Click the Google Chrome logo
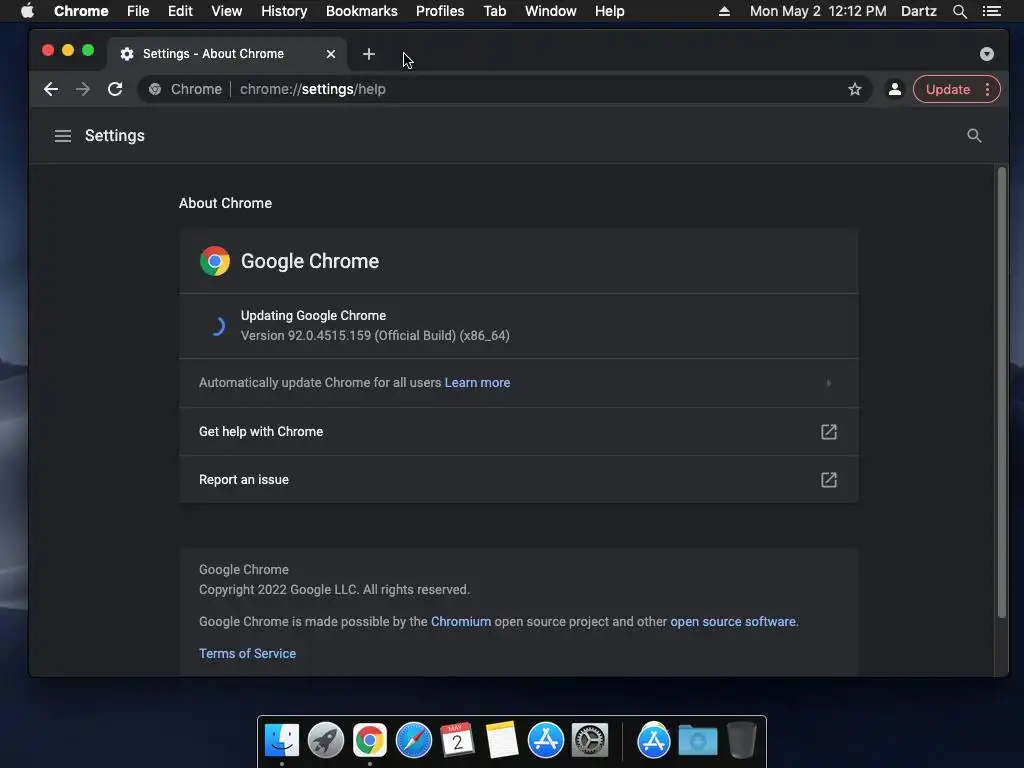Viewport: 1024px width, 768px height. pyautogui.click(x=214, y=261)
